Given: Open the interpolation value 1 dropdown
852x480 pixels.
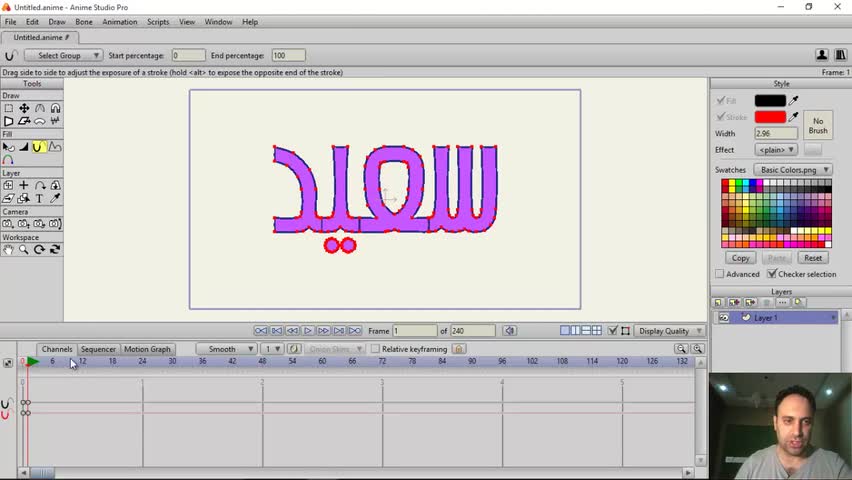Looking at the screenshot, I should click(271, 349).
